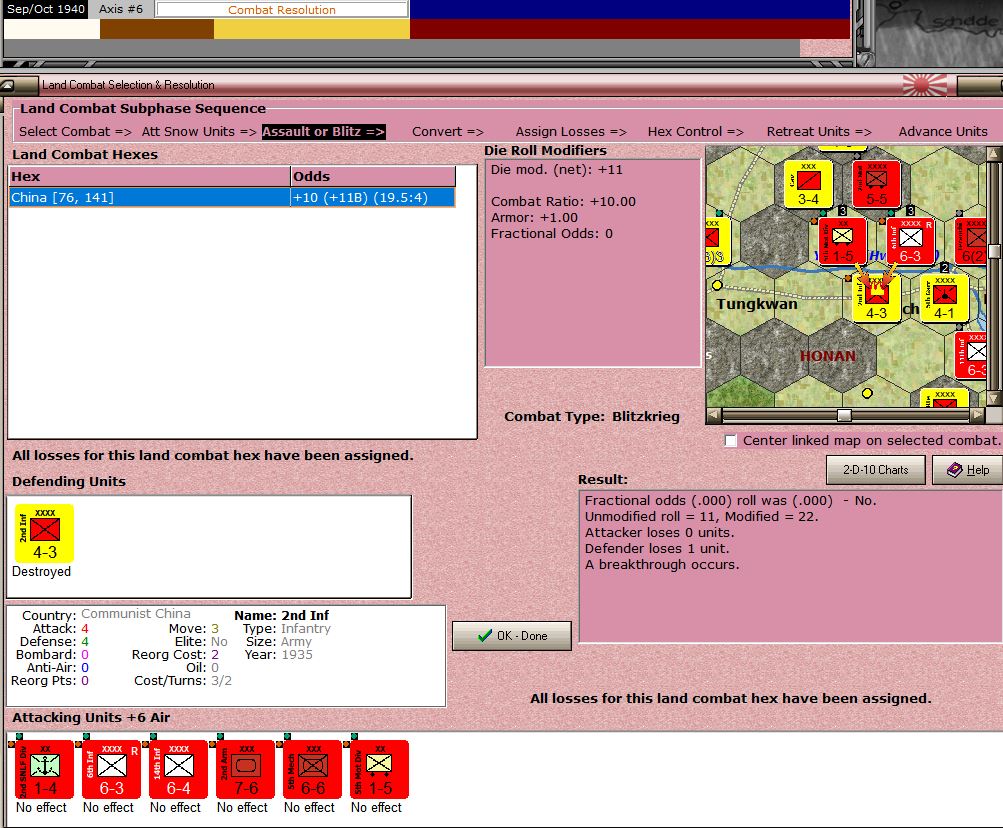Click the Help book icon

[x=954, y=470]
